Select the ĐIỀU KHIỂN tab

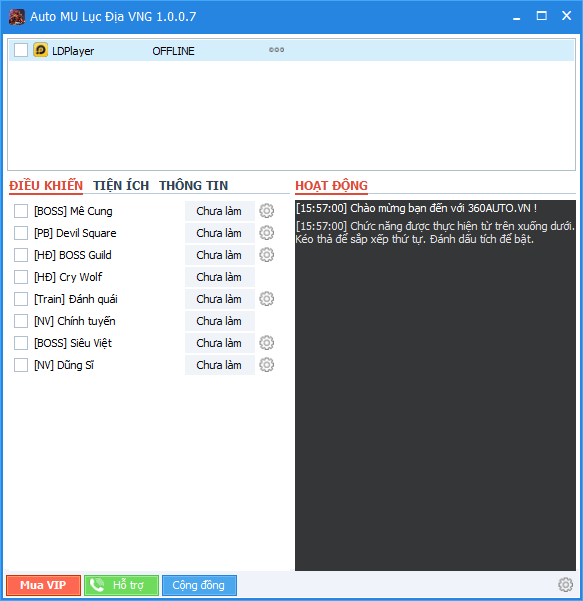(x=46, y=186)
